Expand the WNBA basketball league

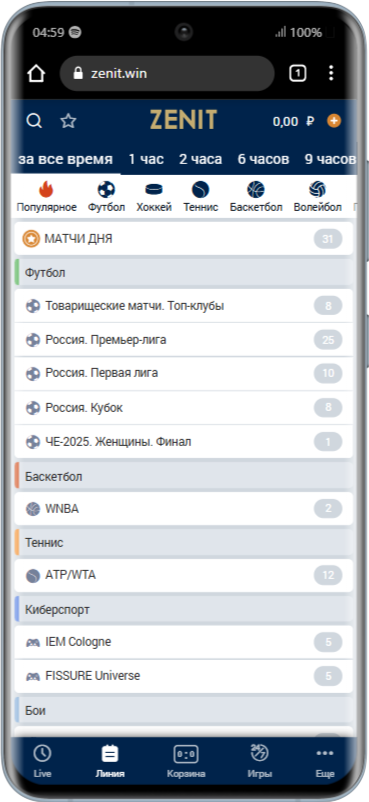click(184, 509)
